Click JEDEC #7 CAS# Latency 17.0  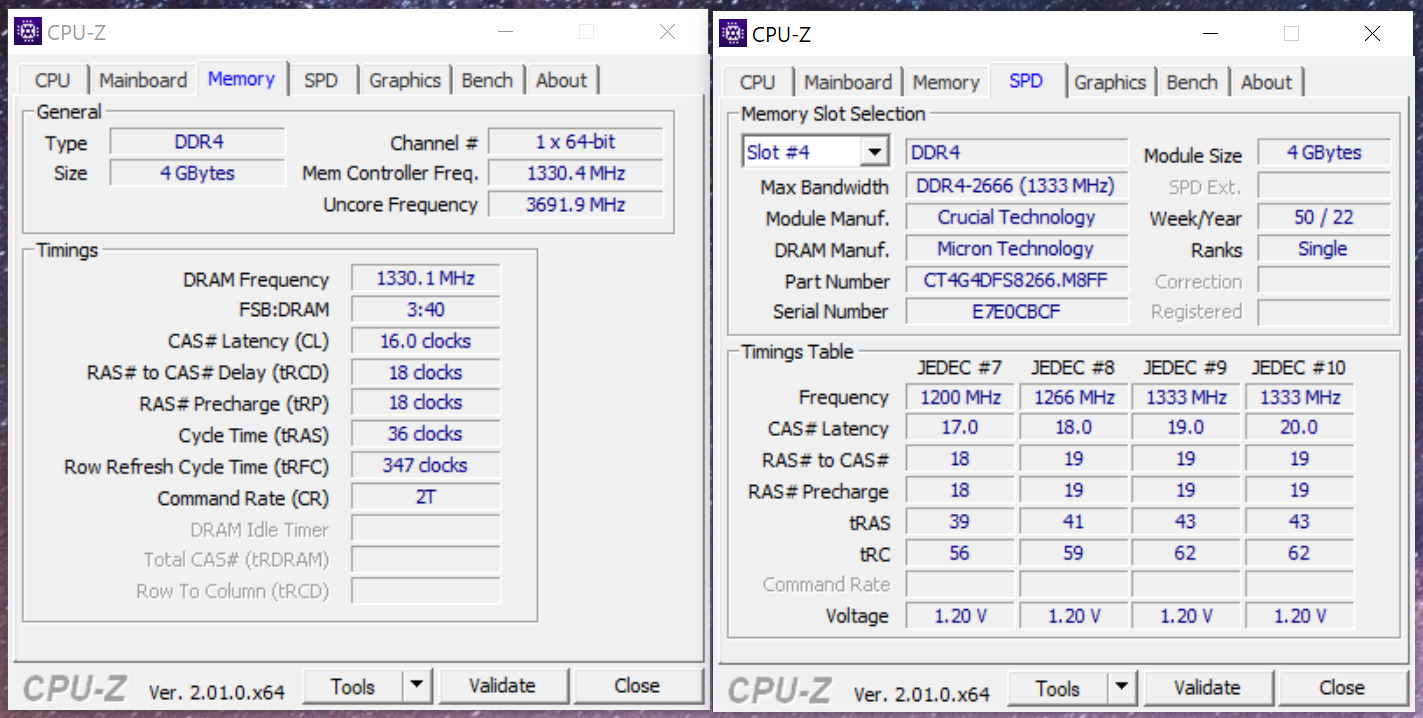960,428
